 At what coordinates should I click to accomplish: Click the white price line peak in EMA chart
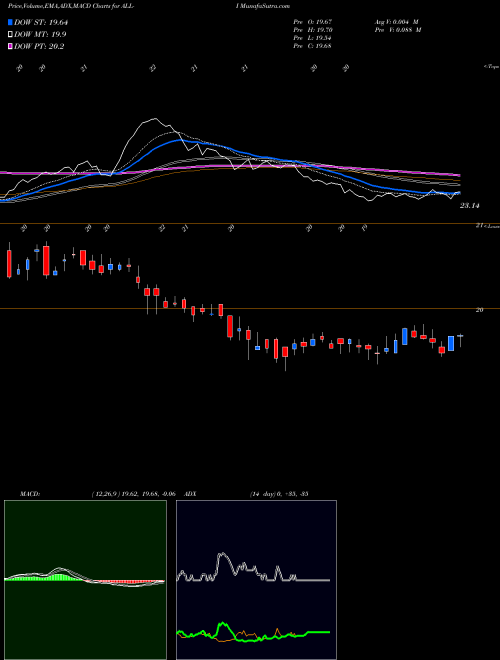[154, 120]
